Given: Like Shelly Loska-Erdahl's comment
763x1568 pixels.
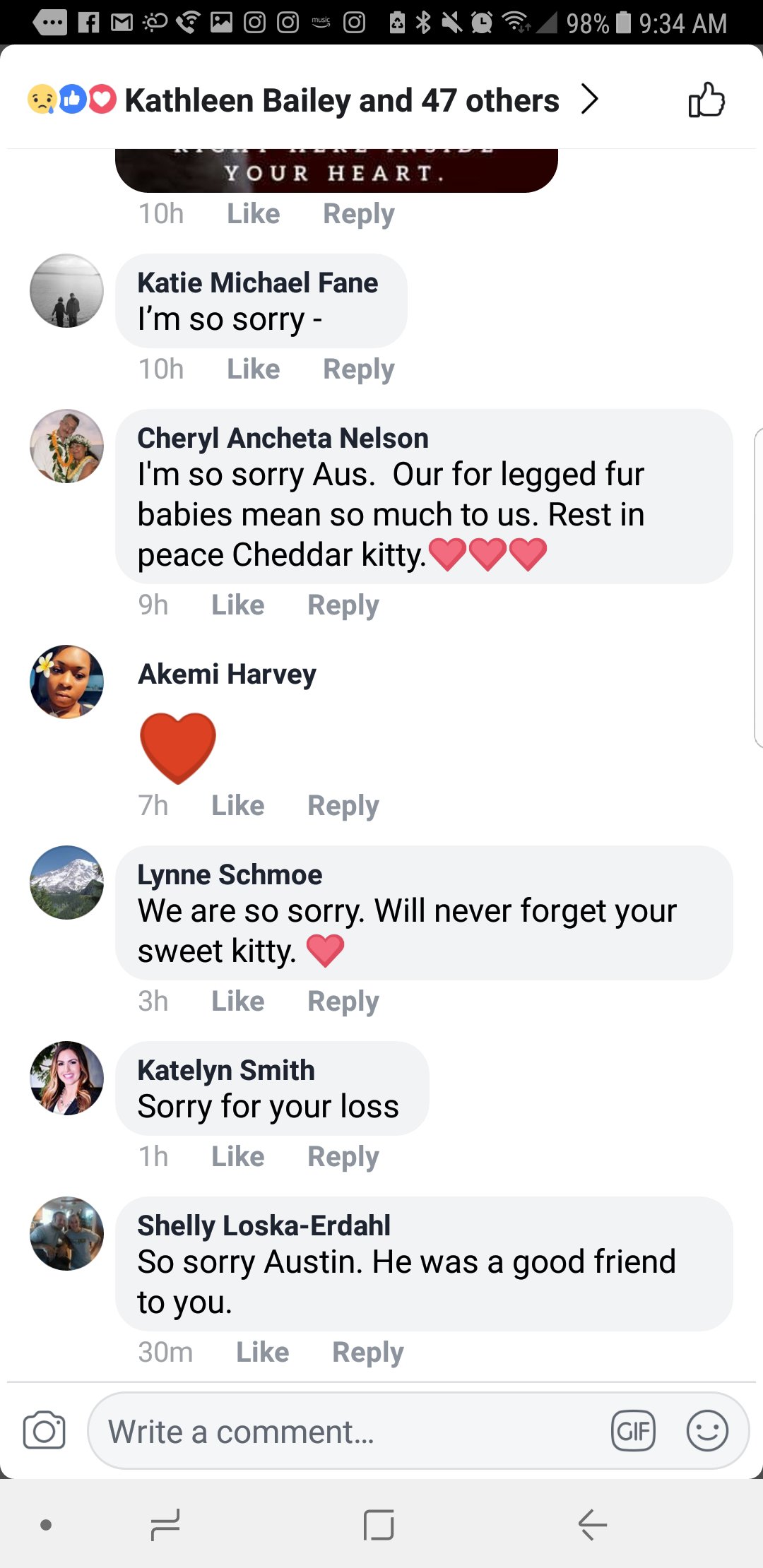Looking at the screenshot, I should (262, 1352).
